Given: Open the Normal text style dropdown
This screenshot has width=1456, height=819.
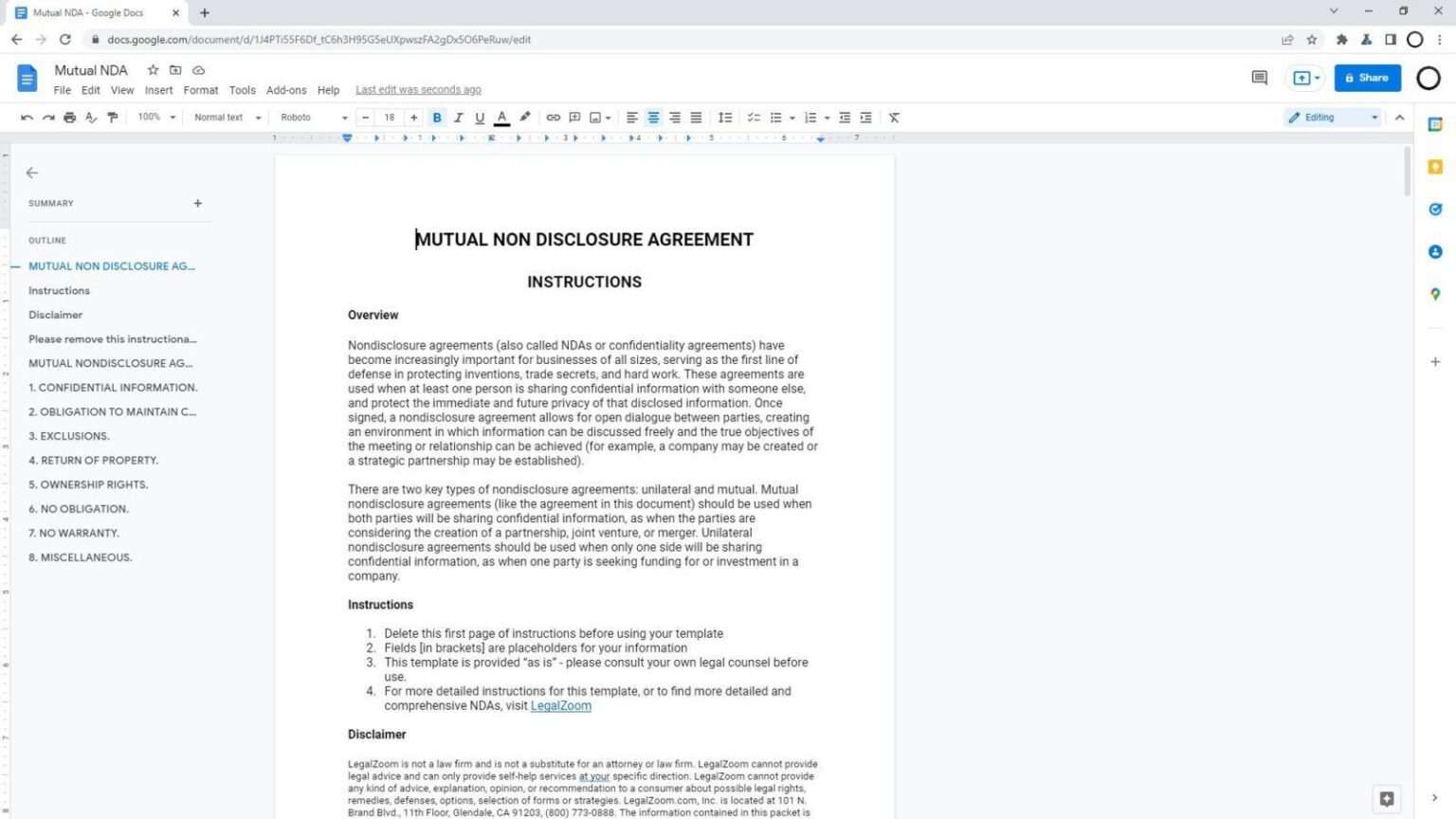Looking at the screenshot, I should coord(225,117).
